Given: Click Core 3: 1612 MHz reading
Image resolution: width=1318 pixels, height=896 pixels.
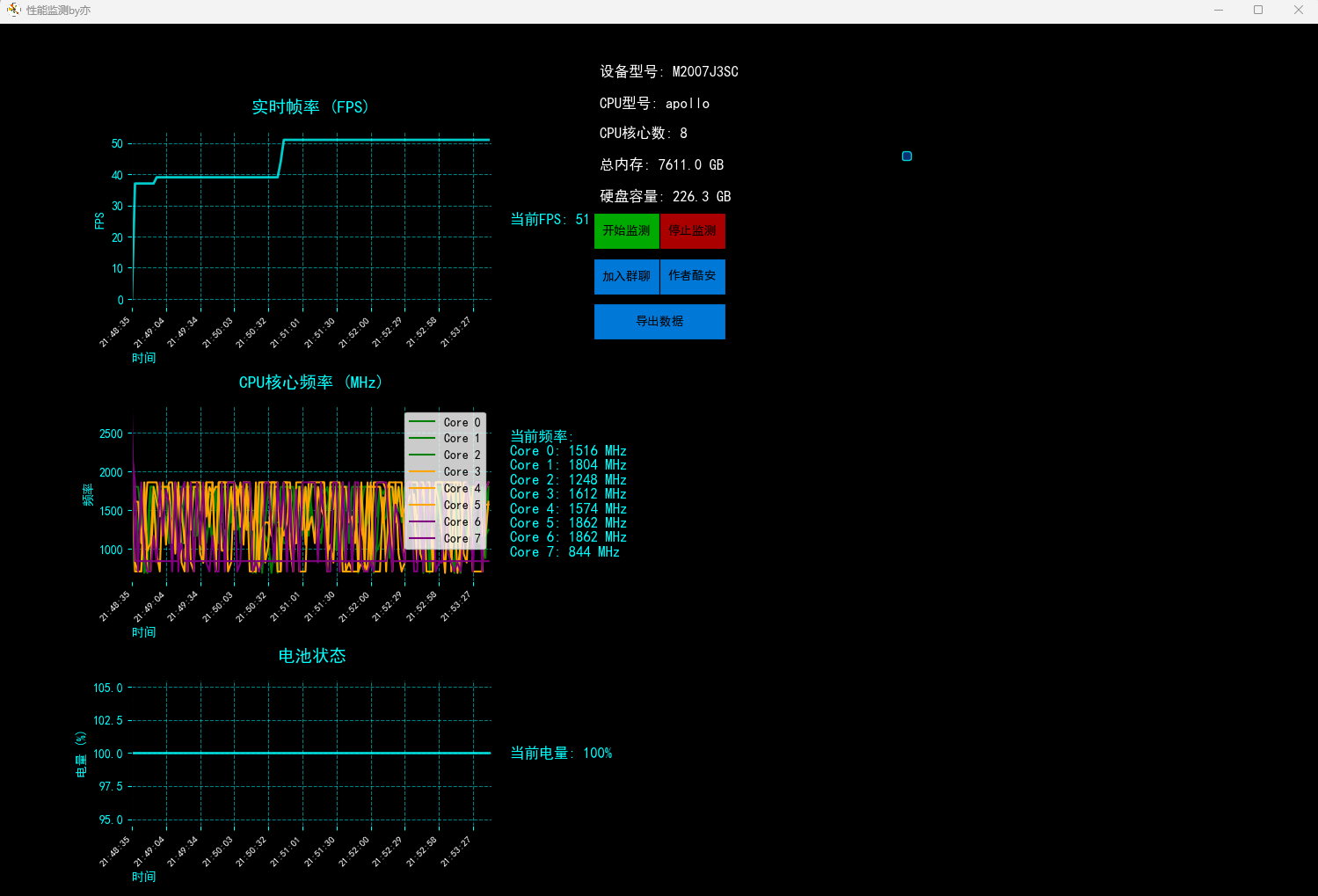Looking at the screenshot, I should 568,494.
